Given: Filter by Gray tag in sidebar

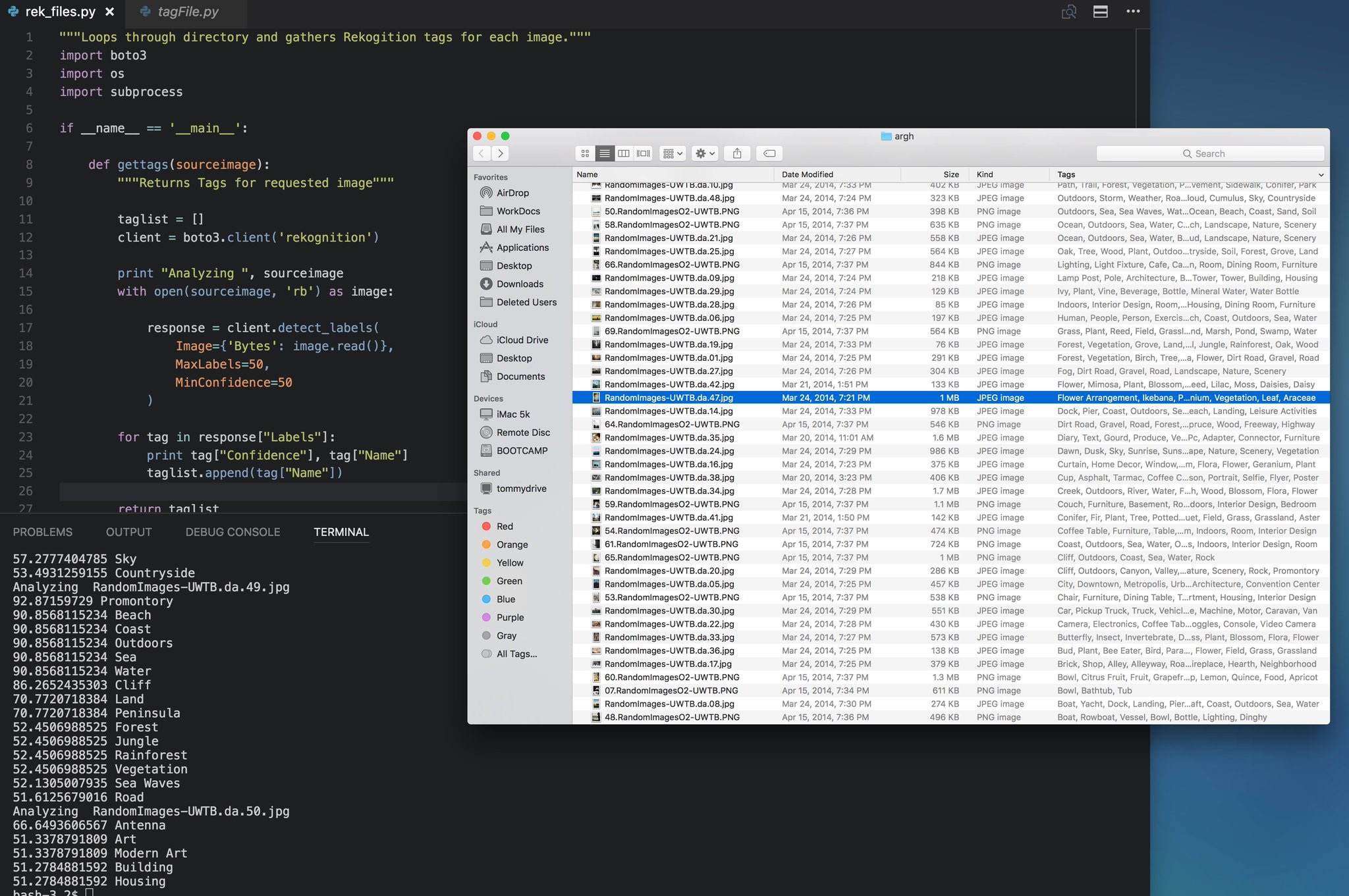Looking at the screenshot, I should 507,636.
